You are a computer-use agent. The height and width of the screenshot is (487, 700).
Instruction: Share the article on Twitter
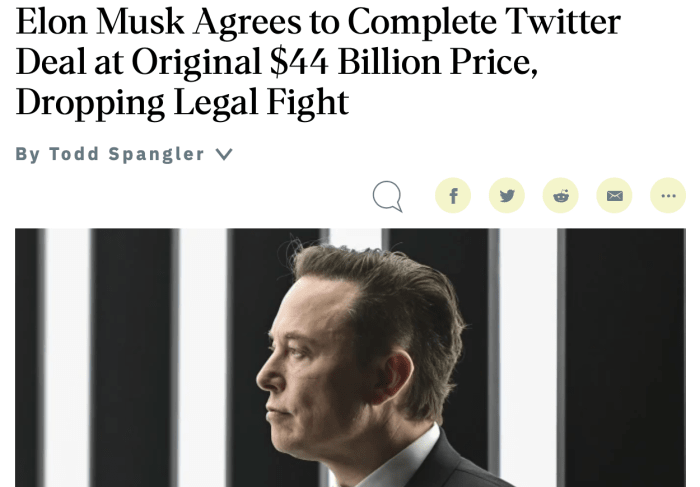pos(507,195)
